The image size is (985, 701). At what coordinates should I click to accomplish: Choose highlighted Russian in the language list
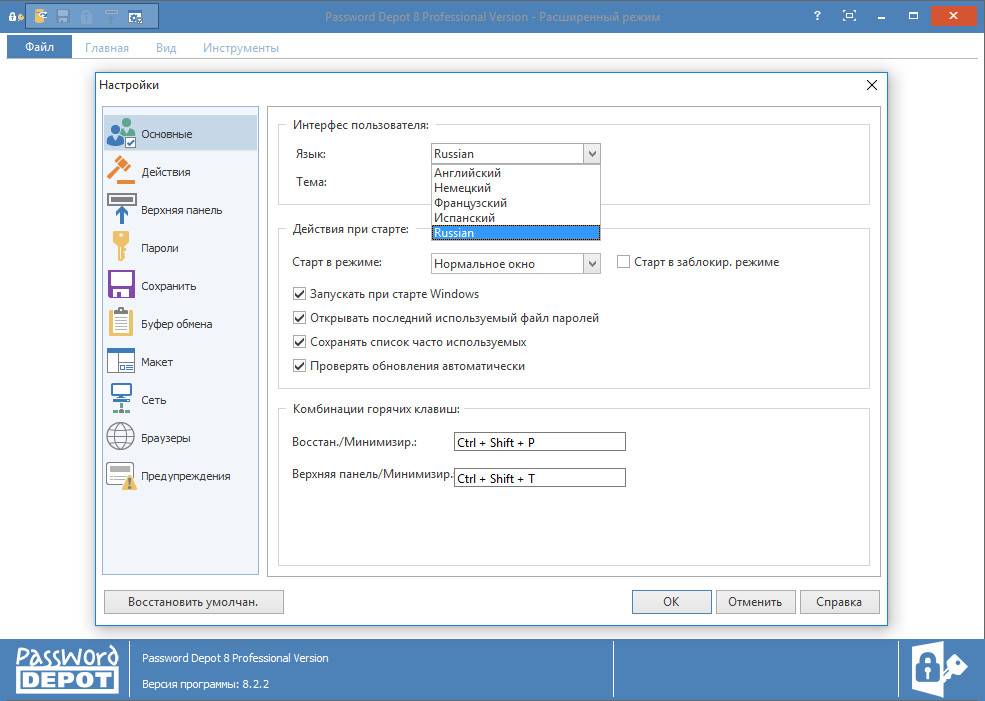pyautogui.click(x=516, y=232)
